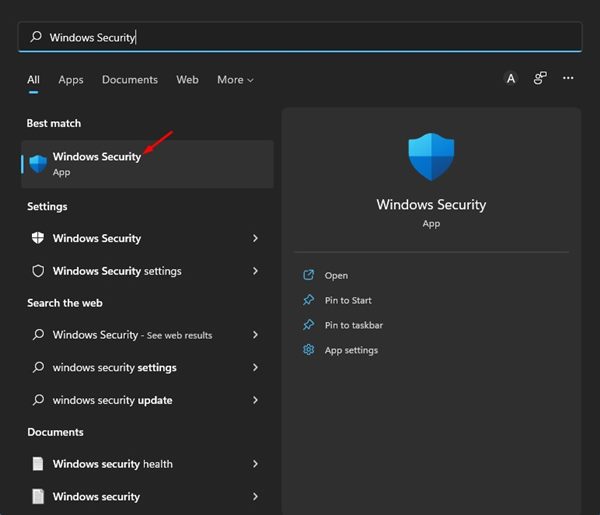Choose Pin to taskbar action

pyautogui.click(x=353, y=325)
